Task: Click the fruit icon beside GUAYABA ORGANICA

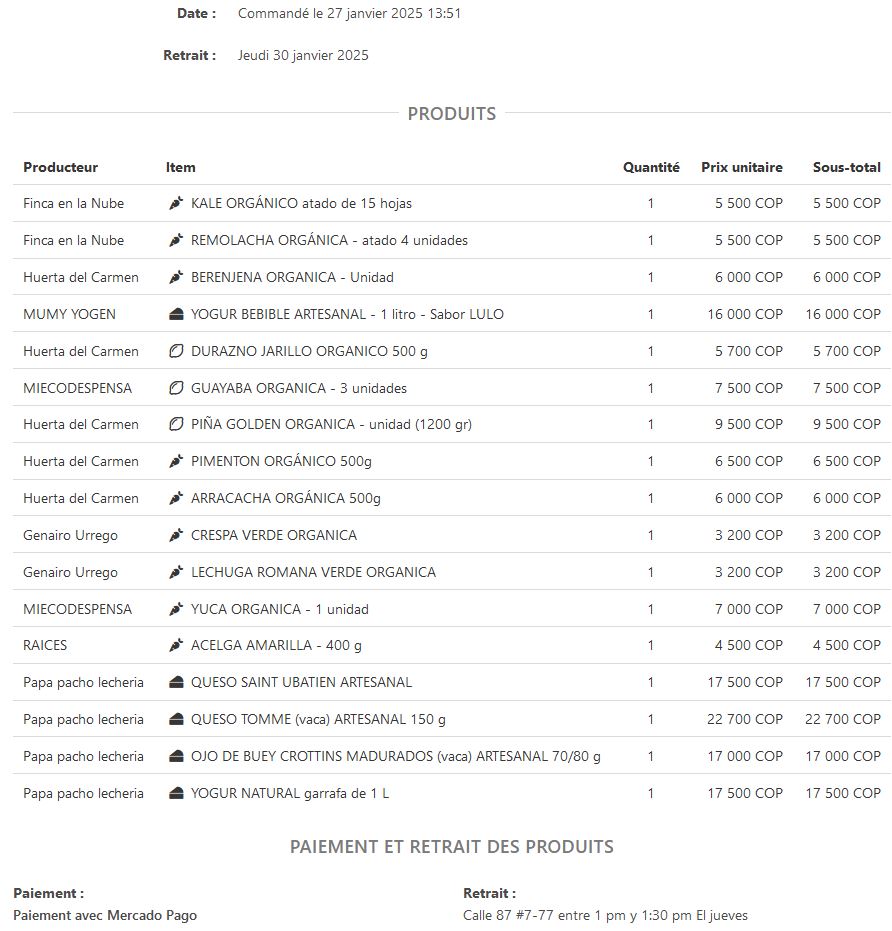Action: click(x=176, y=388)
